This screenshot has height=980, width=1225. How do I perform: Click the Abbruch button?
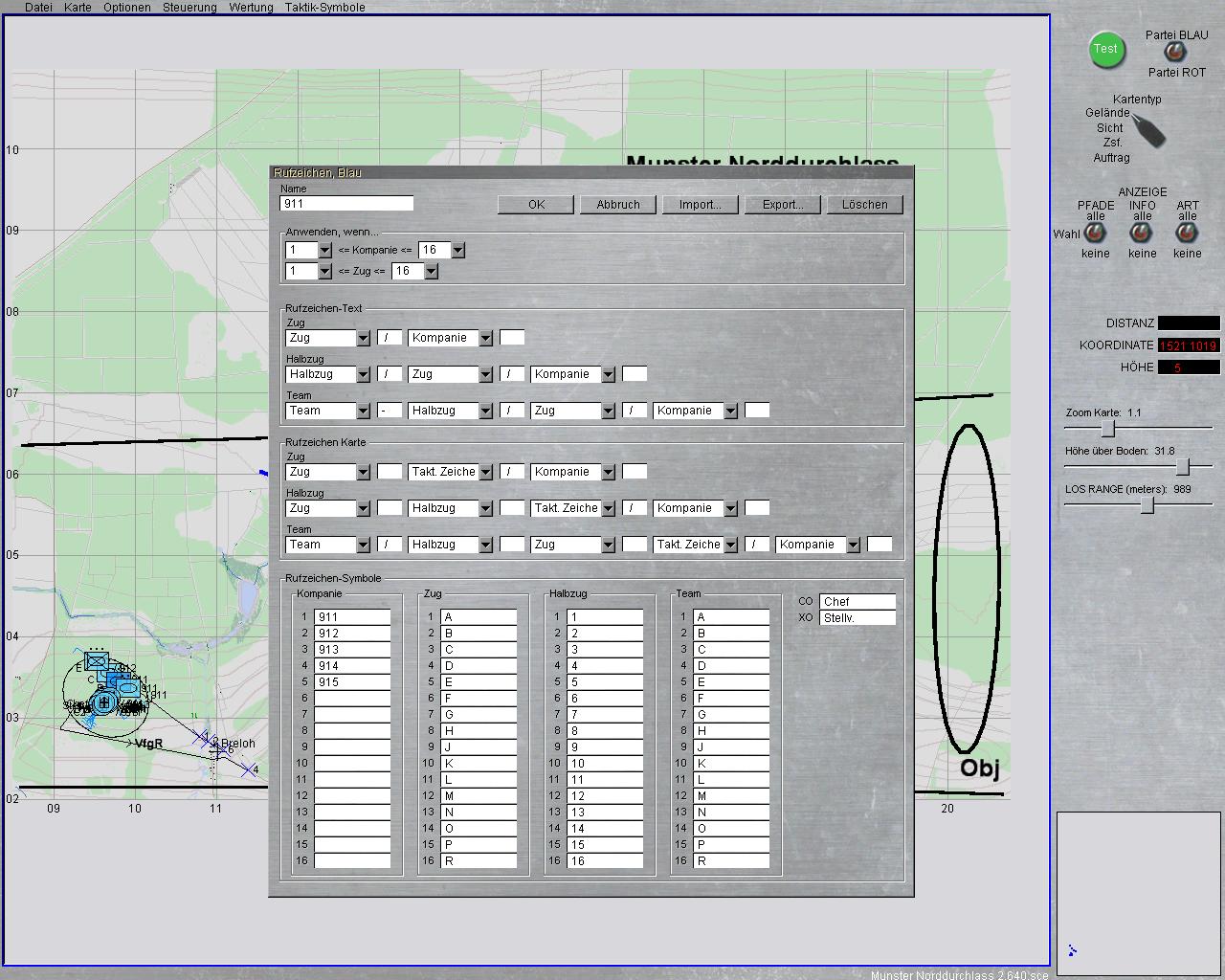tap(618, 205)
